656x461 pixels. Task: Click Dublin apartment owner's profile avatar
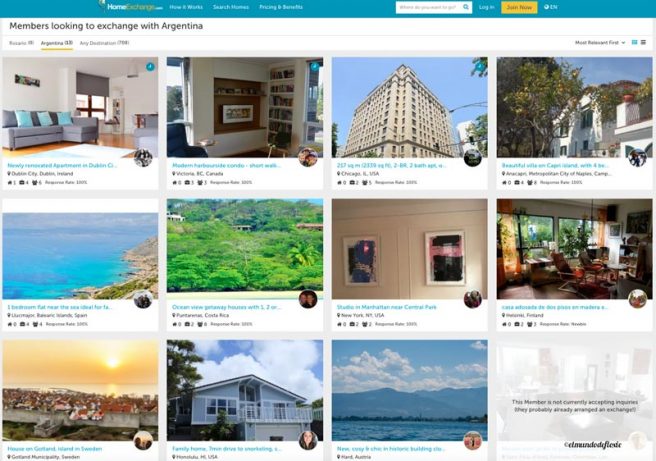tap(143, 158)
